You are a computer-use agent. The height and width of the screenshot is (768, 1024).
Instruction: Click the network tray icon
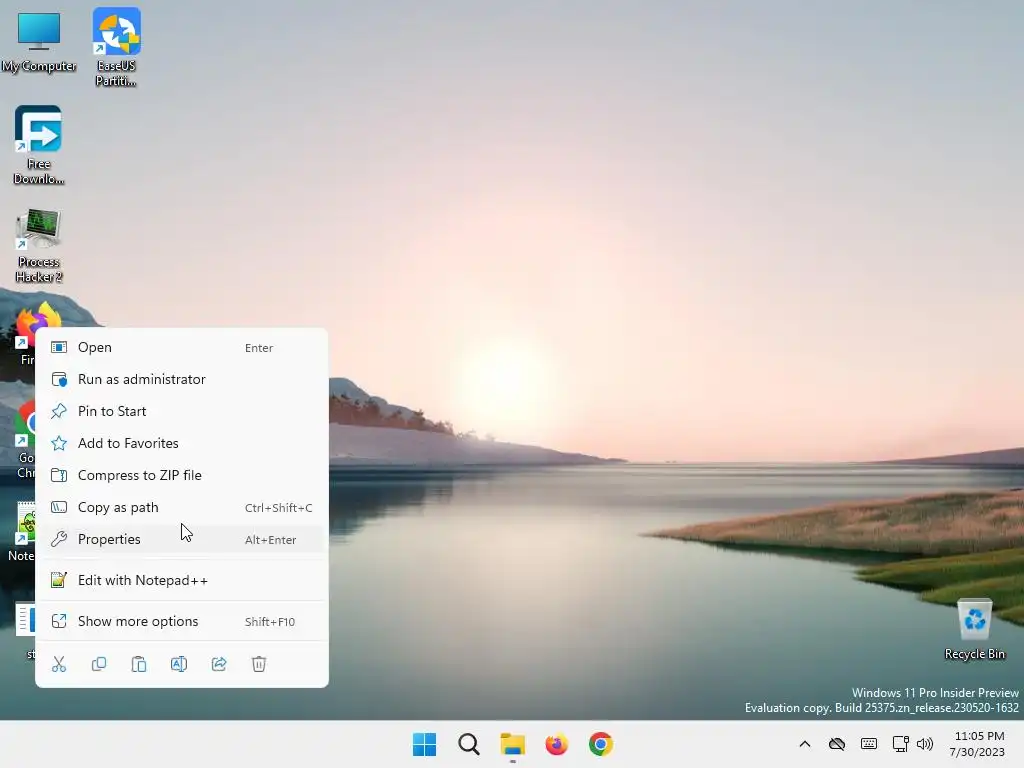click(901, 744)
